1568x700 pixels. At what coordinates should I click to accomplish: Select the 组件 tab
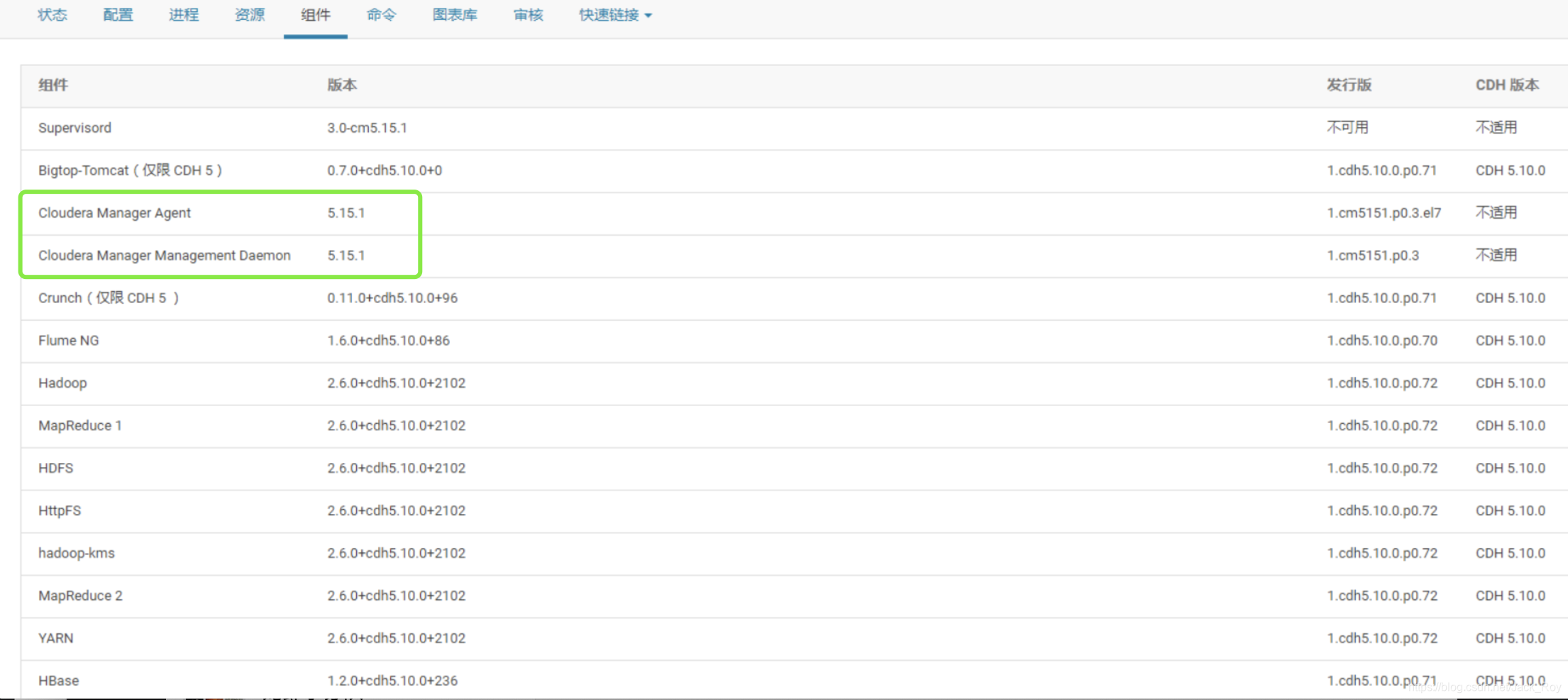click(316, 15)
